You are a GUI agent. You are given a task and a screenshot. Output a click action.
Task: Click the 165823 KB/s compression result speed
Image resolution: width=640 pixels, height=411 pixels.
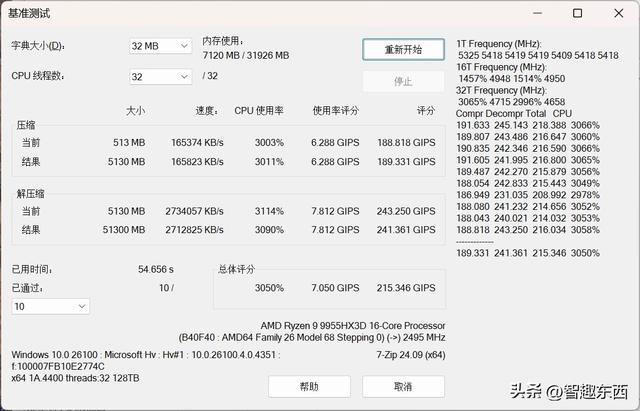click(x=197, y=162)
